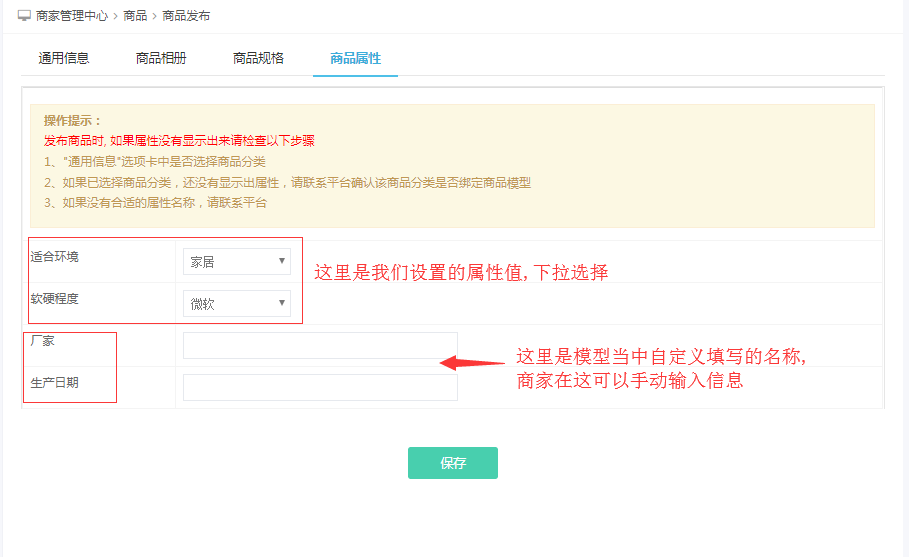Image resolution: width=909 pixels, height=557 pixels.
Task: Click into the 生产日期 input field
Action: [x=320, y=387]
